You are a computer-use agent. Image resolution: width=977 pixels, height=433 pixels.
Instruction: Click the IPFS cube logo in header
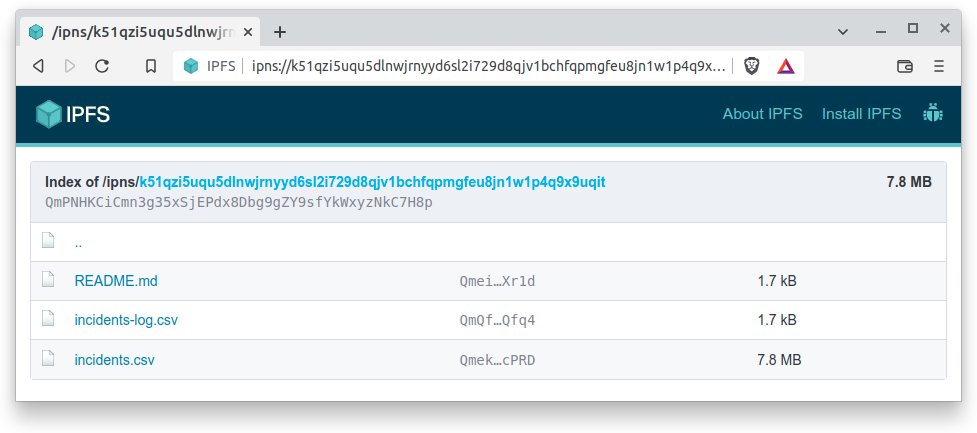click(x=49, y=114)
